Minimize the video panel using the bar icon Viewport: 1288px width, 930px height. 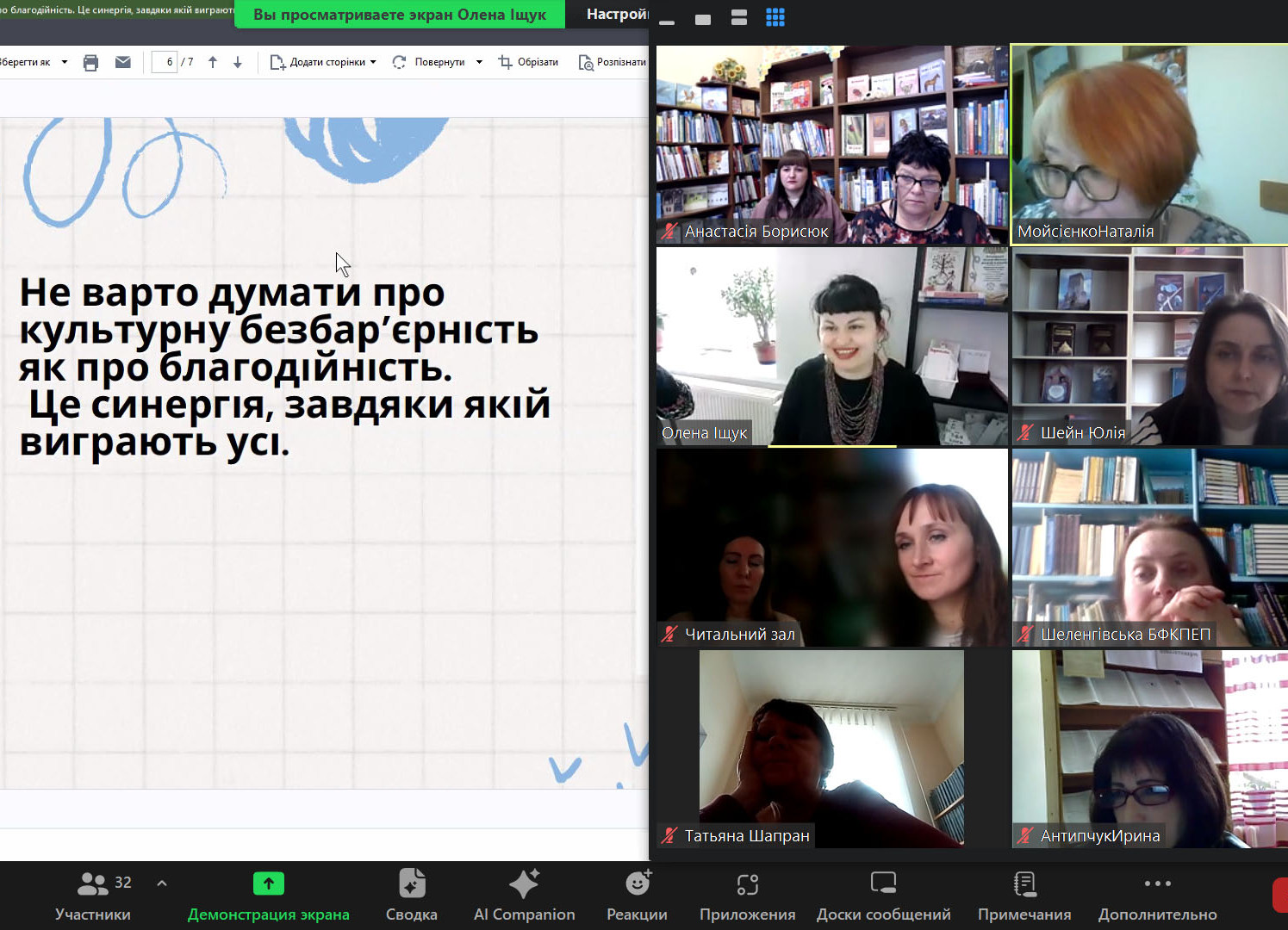tap(667, 22)
